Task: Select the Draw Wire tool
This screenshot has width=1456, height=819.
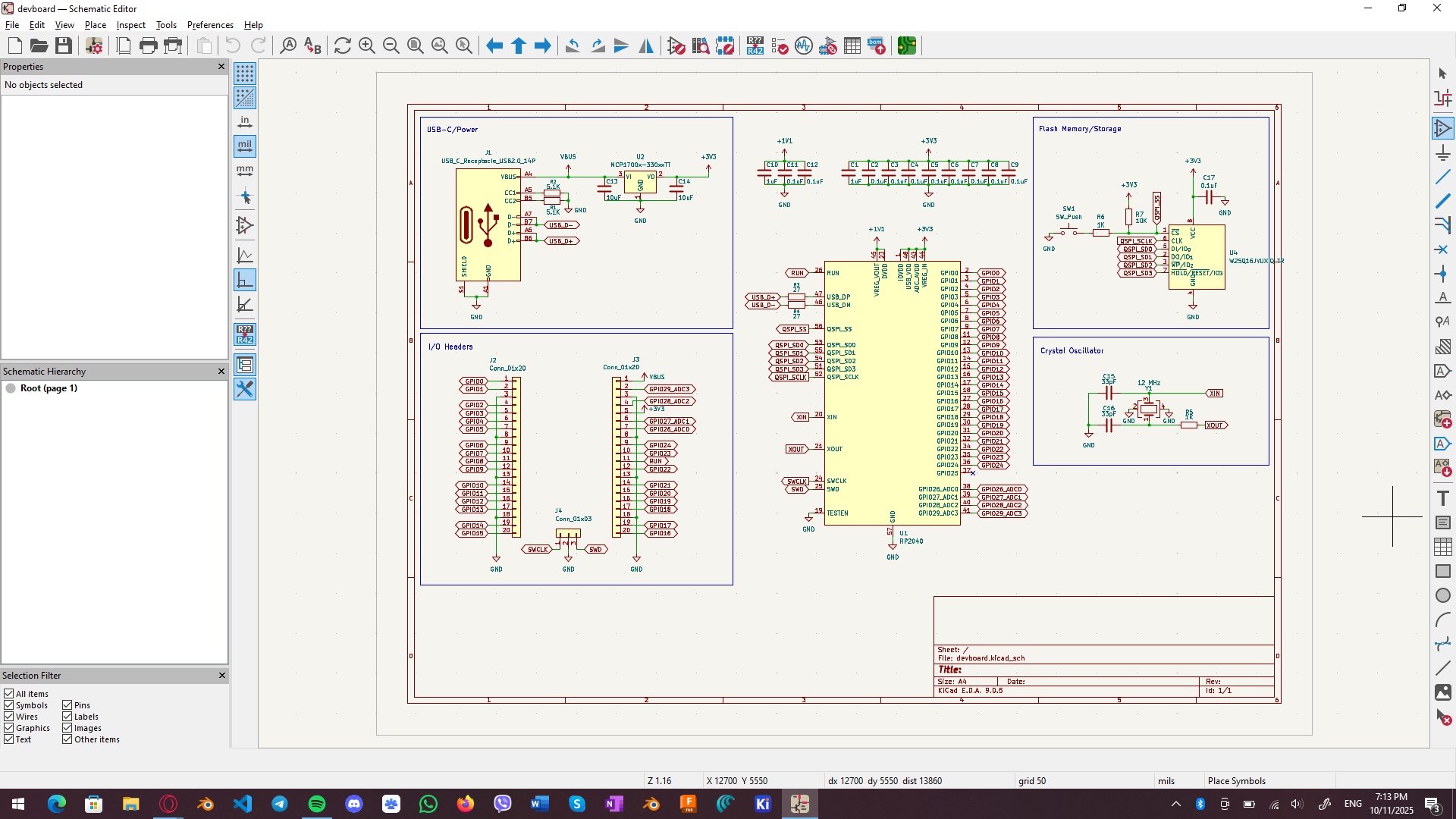Action: (1442, 177)
